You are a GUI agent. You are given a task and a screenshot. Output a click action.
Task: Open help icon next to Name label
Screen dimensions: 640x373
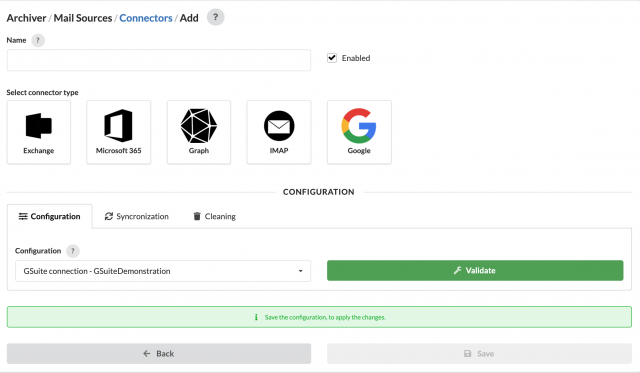coord(38,40)
